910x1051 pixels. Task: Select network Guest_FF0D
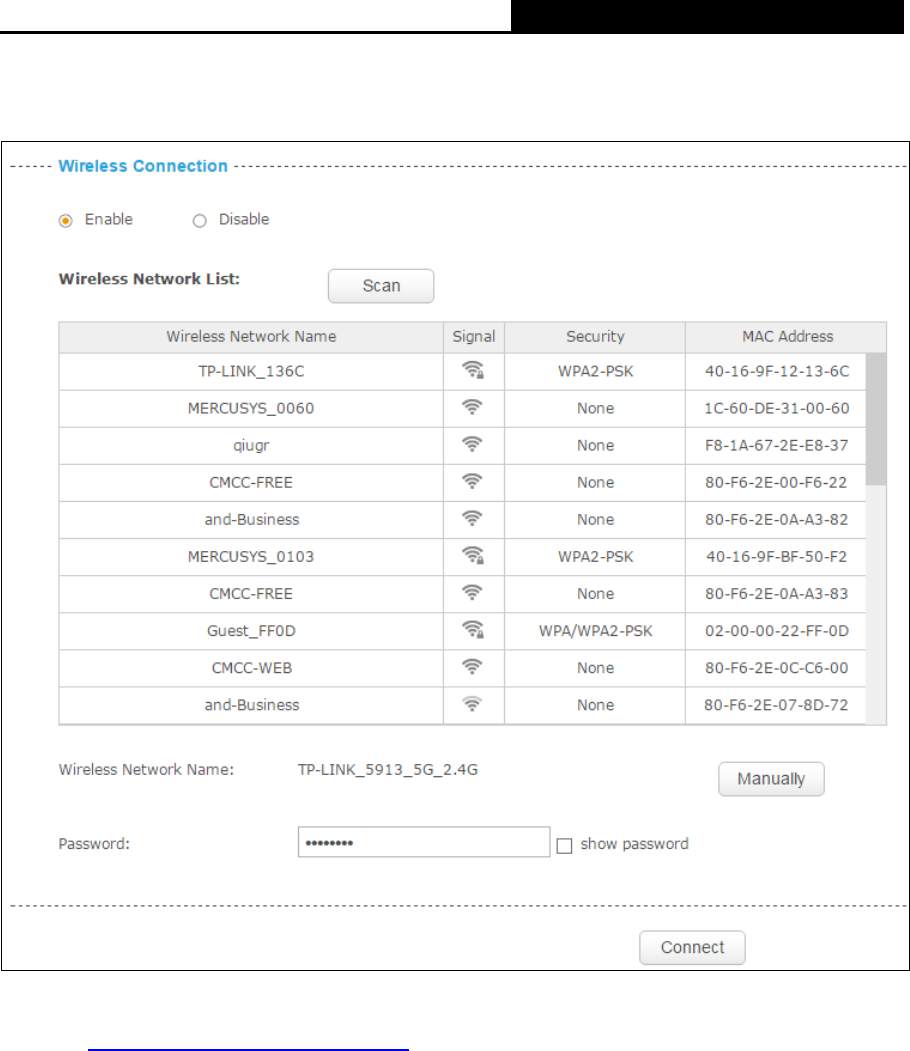click(251, 631)
